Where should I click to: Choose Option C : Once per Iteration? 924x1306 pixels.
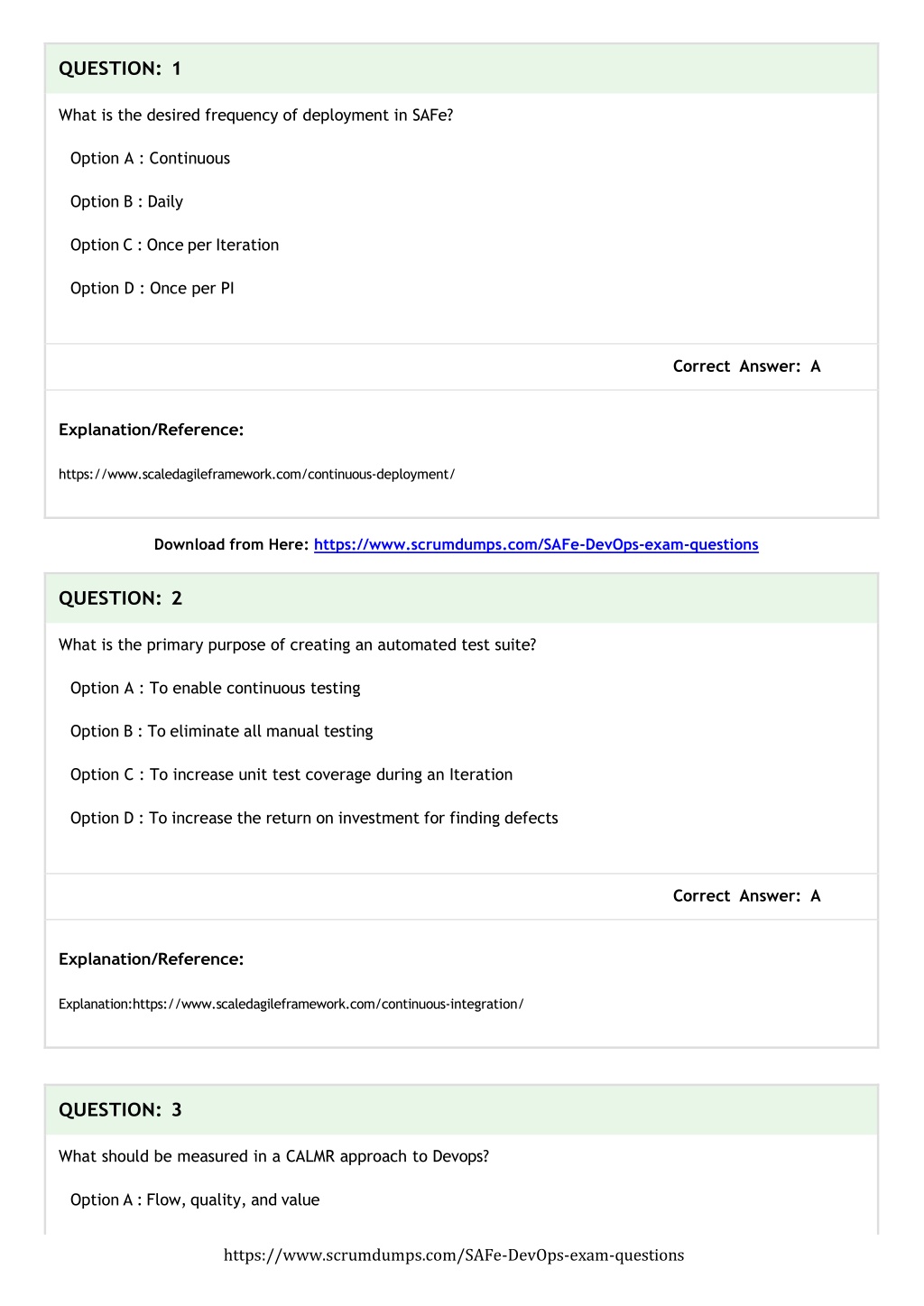click(x=174, y=245)
